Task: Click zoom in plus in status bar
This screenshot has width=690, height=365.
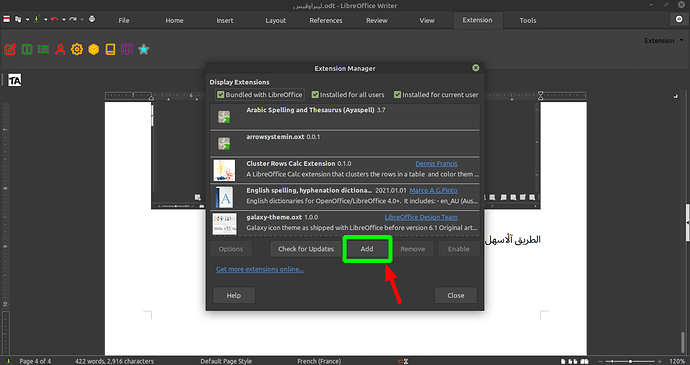Action: 659,361
